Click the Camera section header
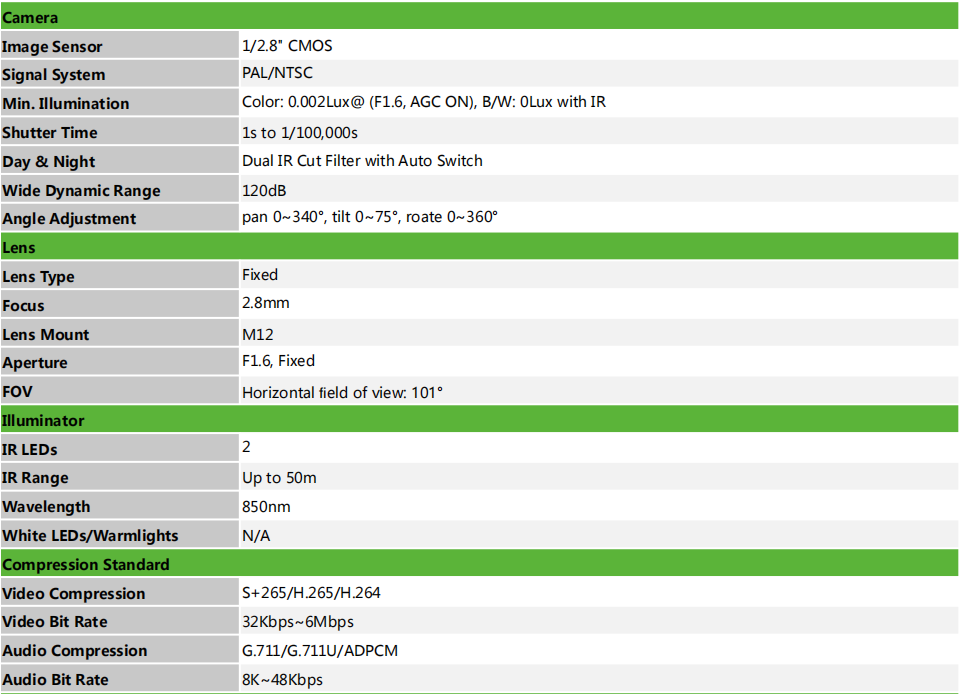This screenshot has width=959, height=694. (x=480, y=17)
